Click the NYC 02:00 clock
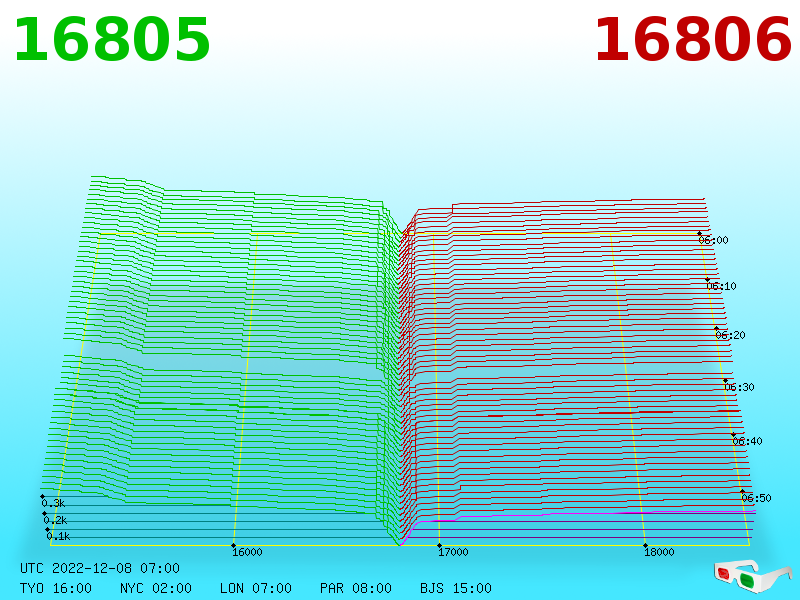Screen dimensions: 800x600 click(156, 588)
